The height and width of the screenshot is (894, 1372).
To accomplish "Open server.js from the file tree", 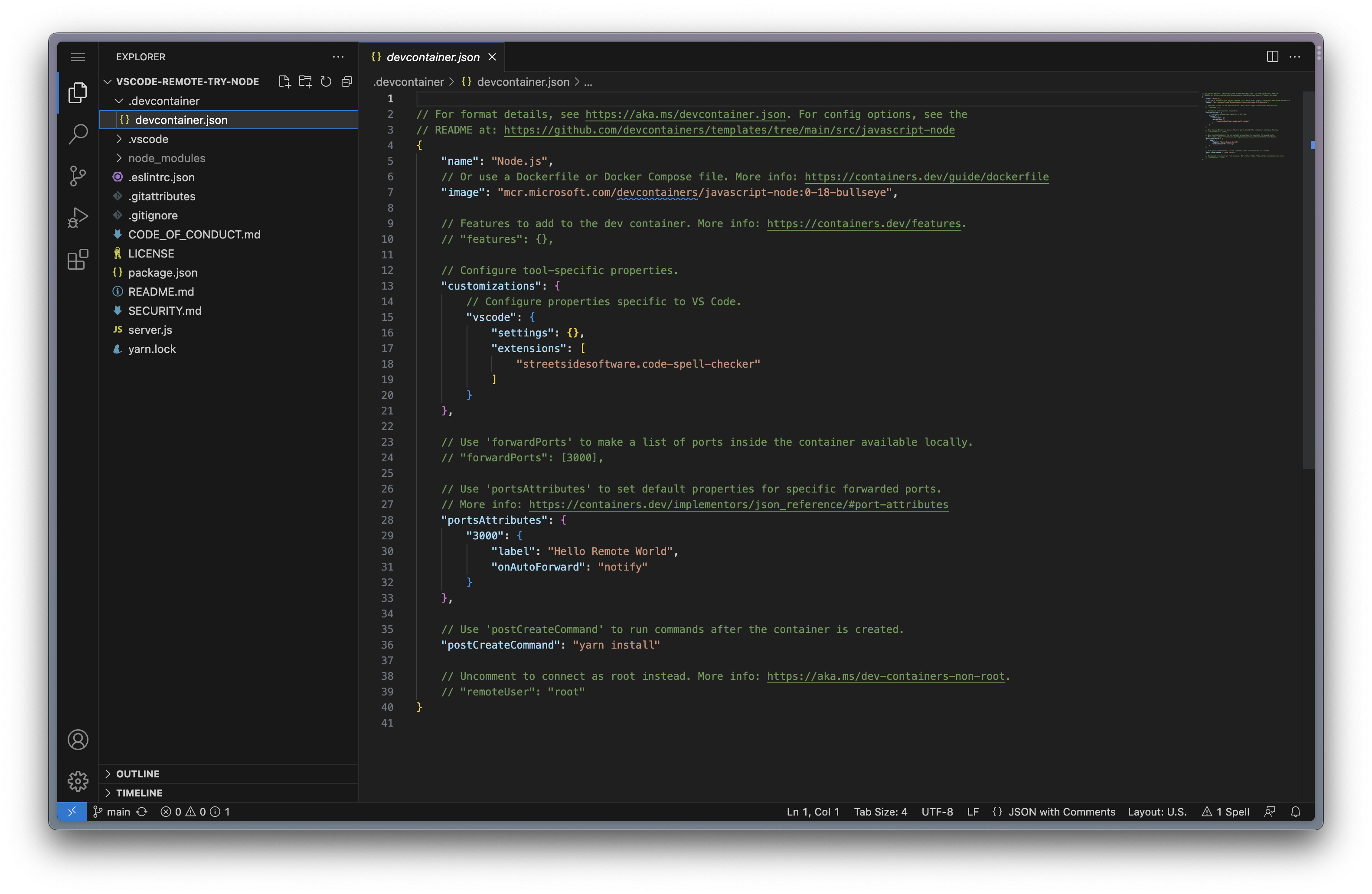I will (x=150, y=330).
